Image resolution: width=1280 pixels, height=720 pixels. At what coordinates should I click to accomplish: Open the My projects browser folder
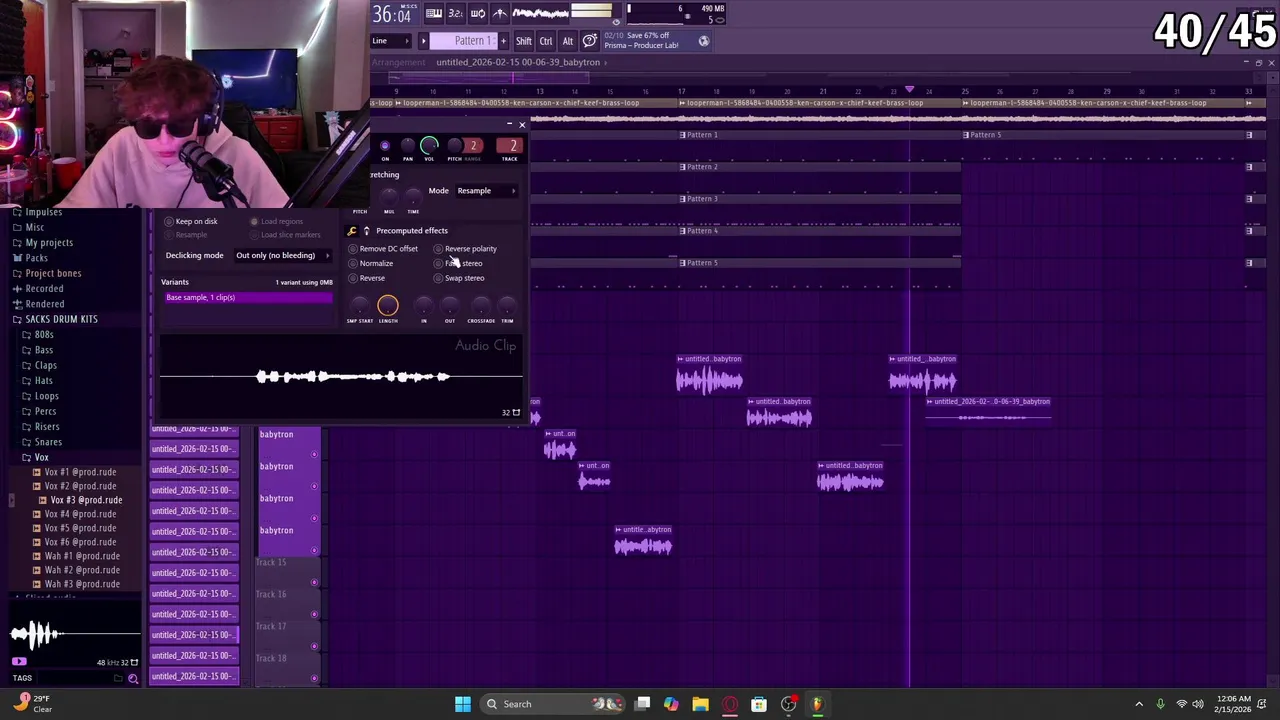pos(49,243)
